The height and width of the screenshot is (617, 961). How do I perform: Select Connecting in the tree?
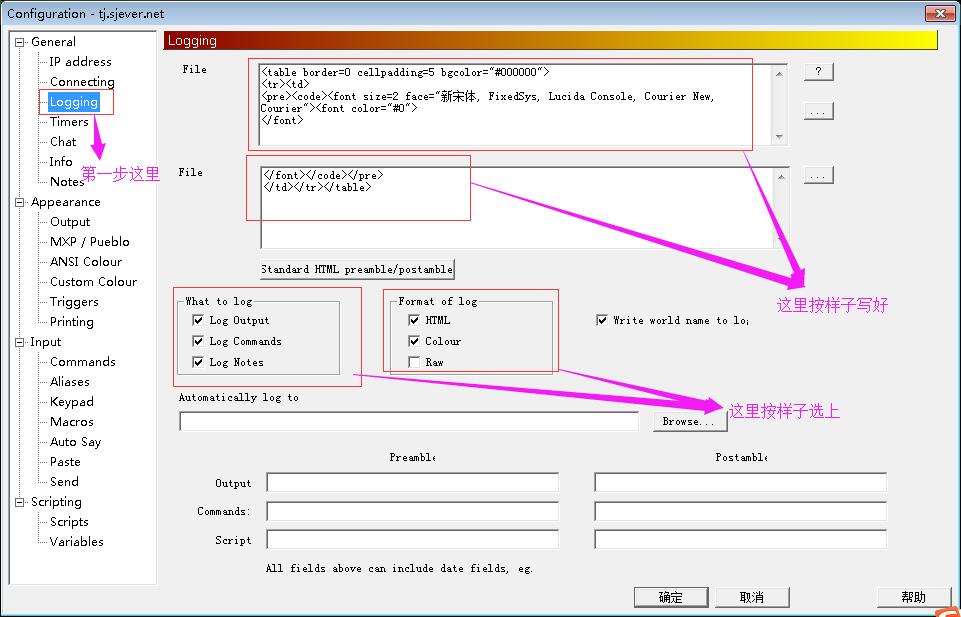click(82, 81)
